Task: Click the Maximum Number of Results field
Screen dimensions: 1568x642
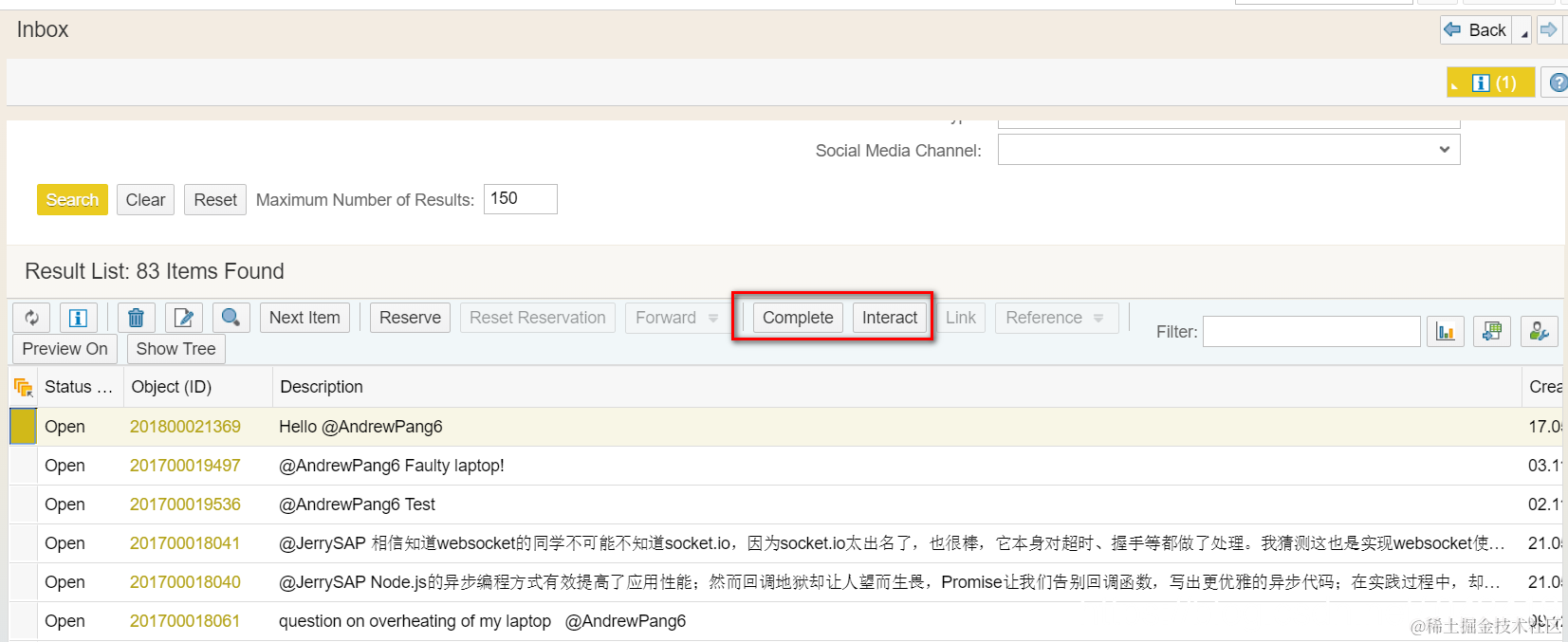Action: 521,199
